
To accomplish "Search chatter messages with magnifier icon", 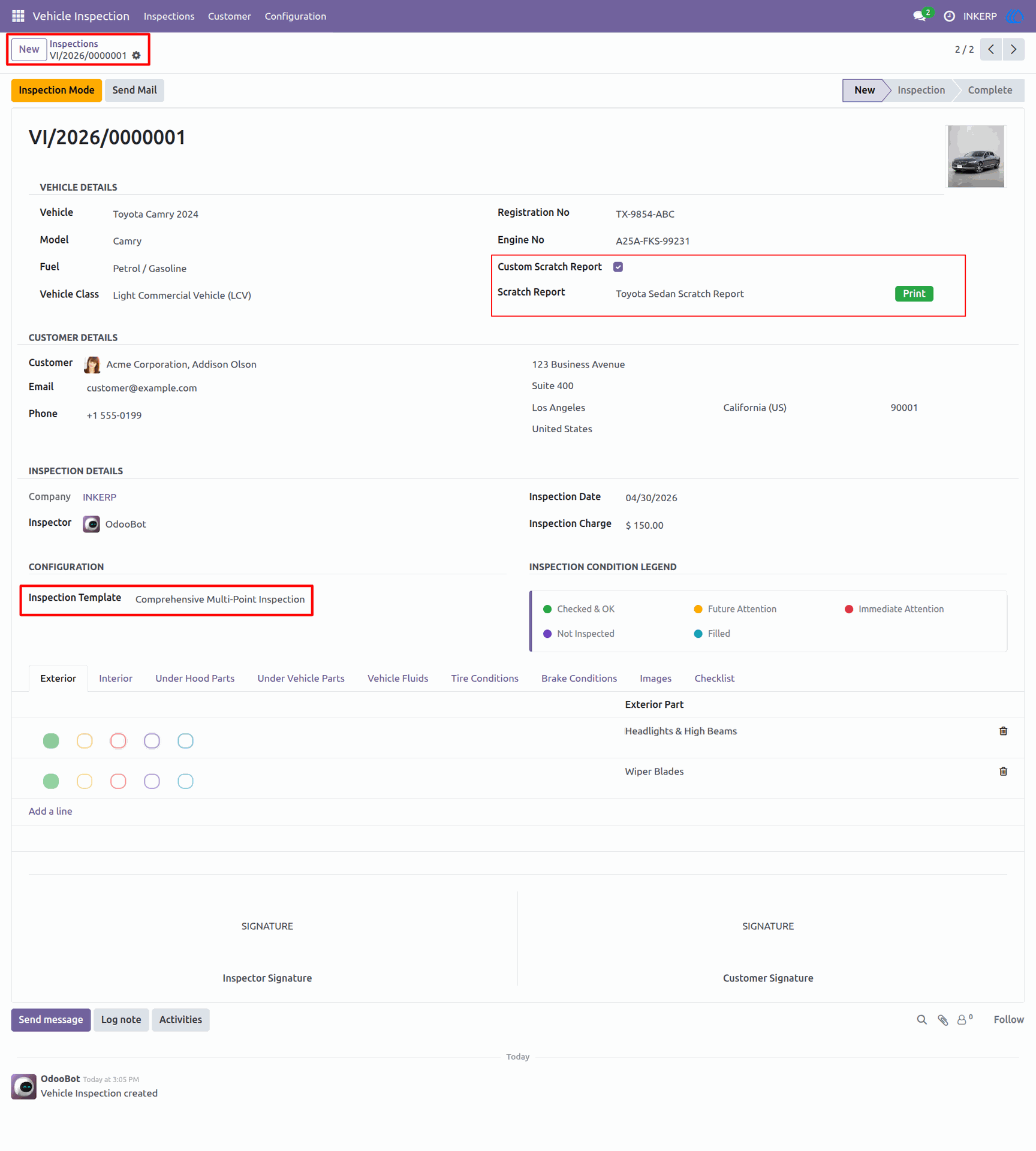I will (921, 1020).
